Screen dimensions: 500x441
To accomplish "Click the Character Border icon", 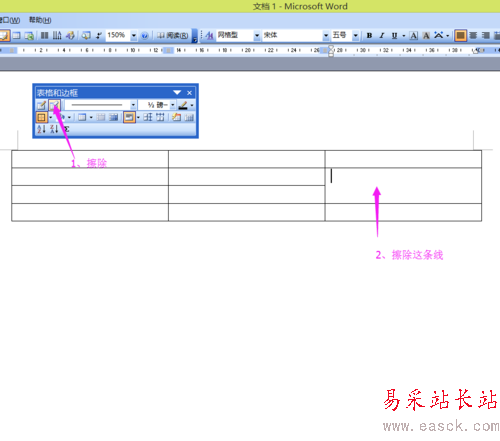I will 414,35.
